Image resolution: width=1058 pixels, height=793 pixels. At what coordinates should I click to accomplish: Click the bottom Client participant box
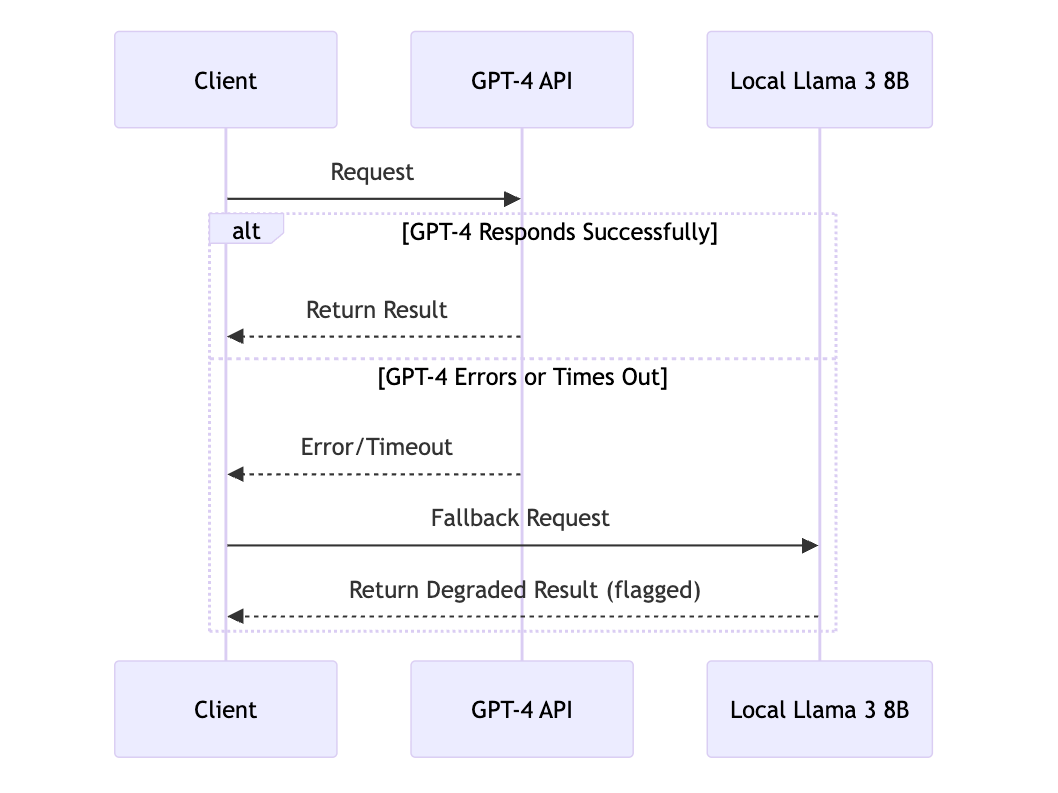tap(225, 709)
